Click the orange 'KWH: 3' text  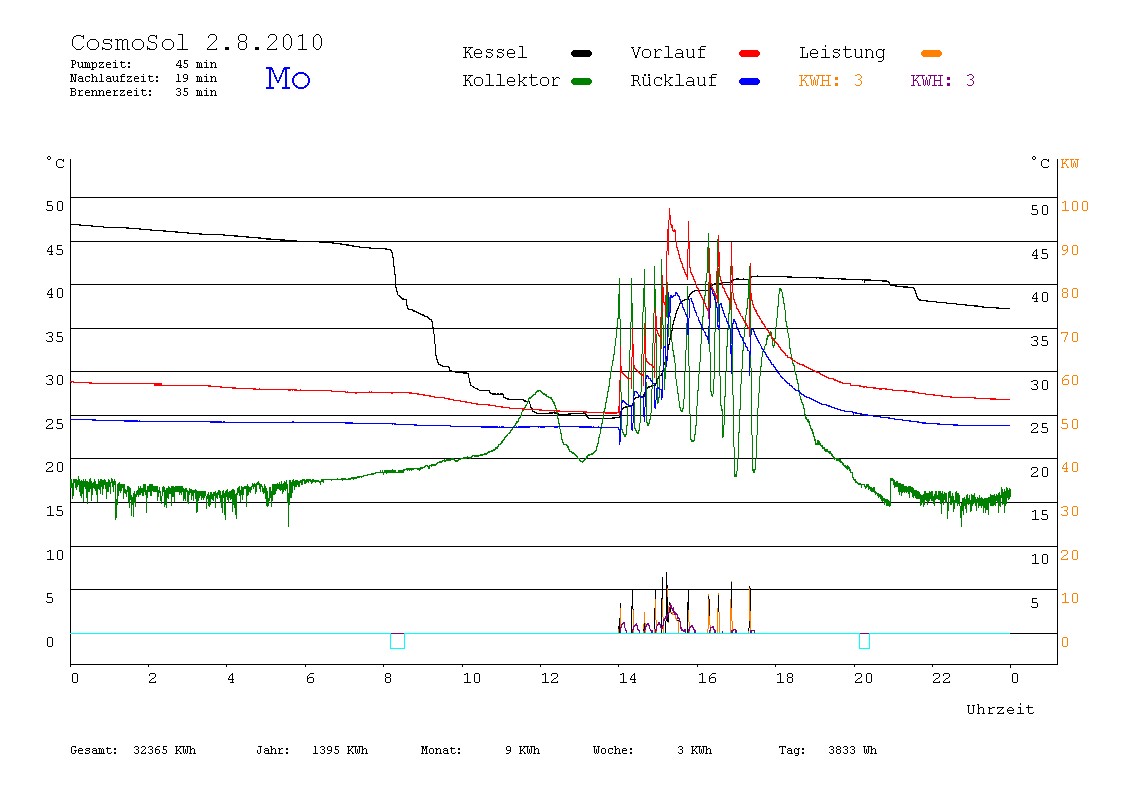[831, 81]
